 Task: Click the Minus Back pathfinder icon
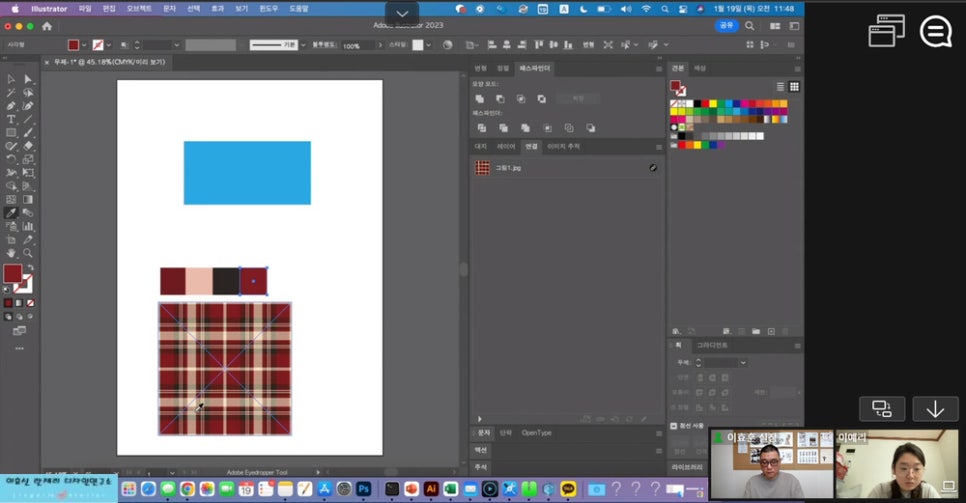point(591,128)
